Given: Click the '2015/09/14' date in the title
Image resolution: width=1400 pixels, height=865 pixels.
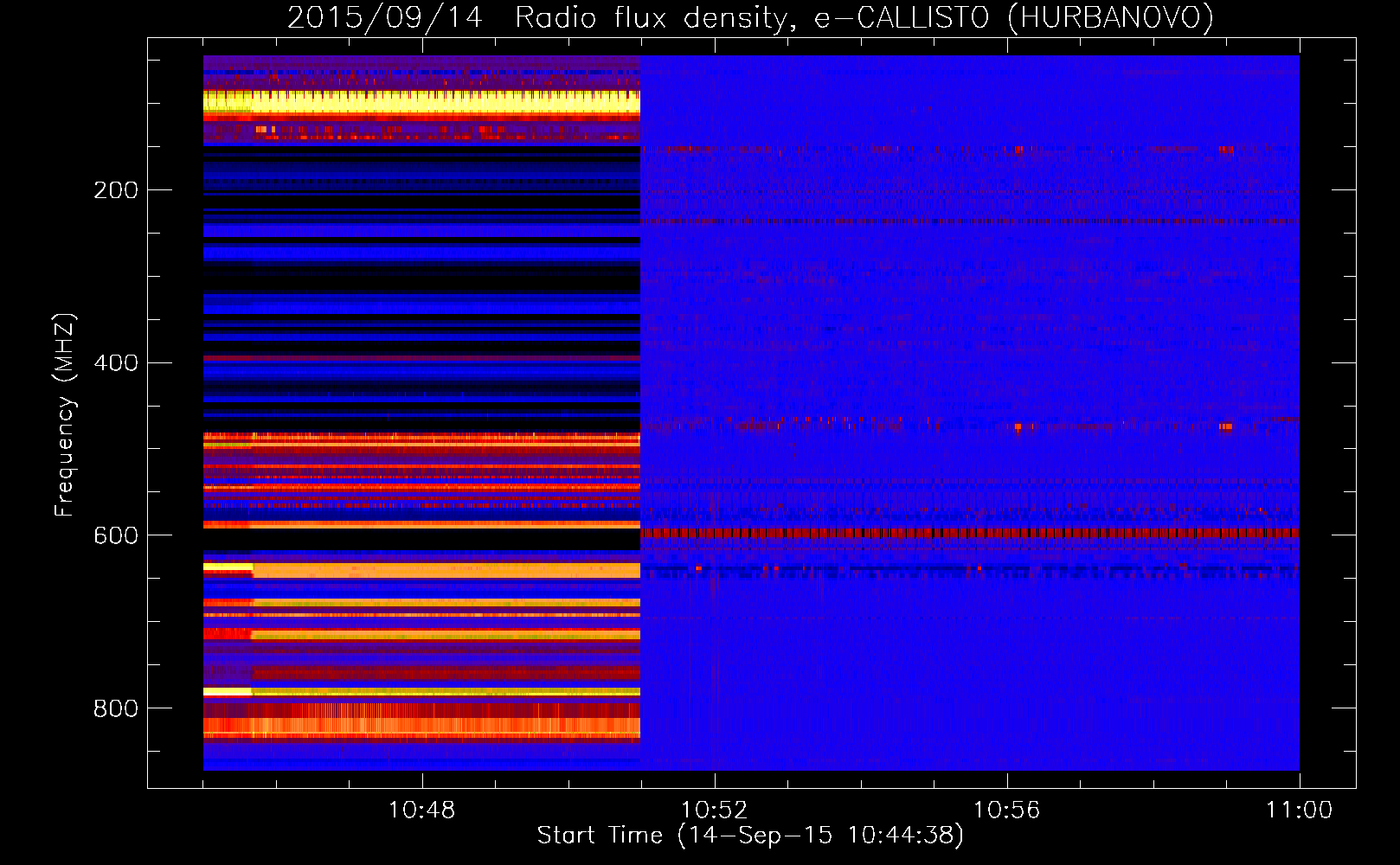Looking at the screenshot, I should point(384,18).
